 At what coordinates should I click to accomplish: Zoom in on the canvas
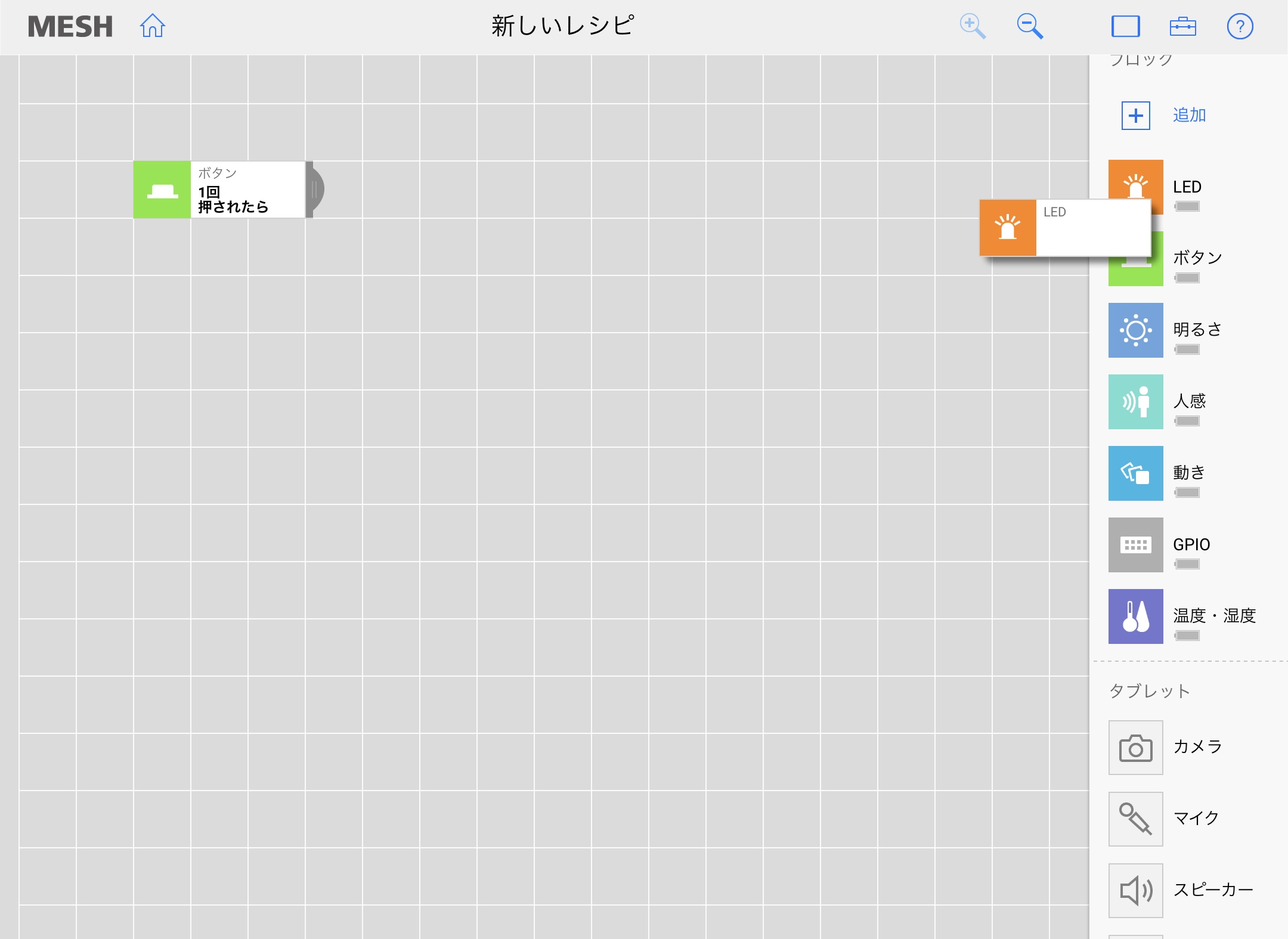(x=972, y=26)
